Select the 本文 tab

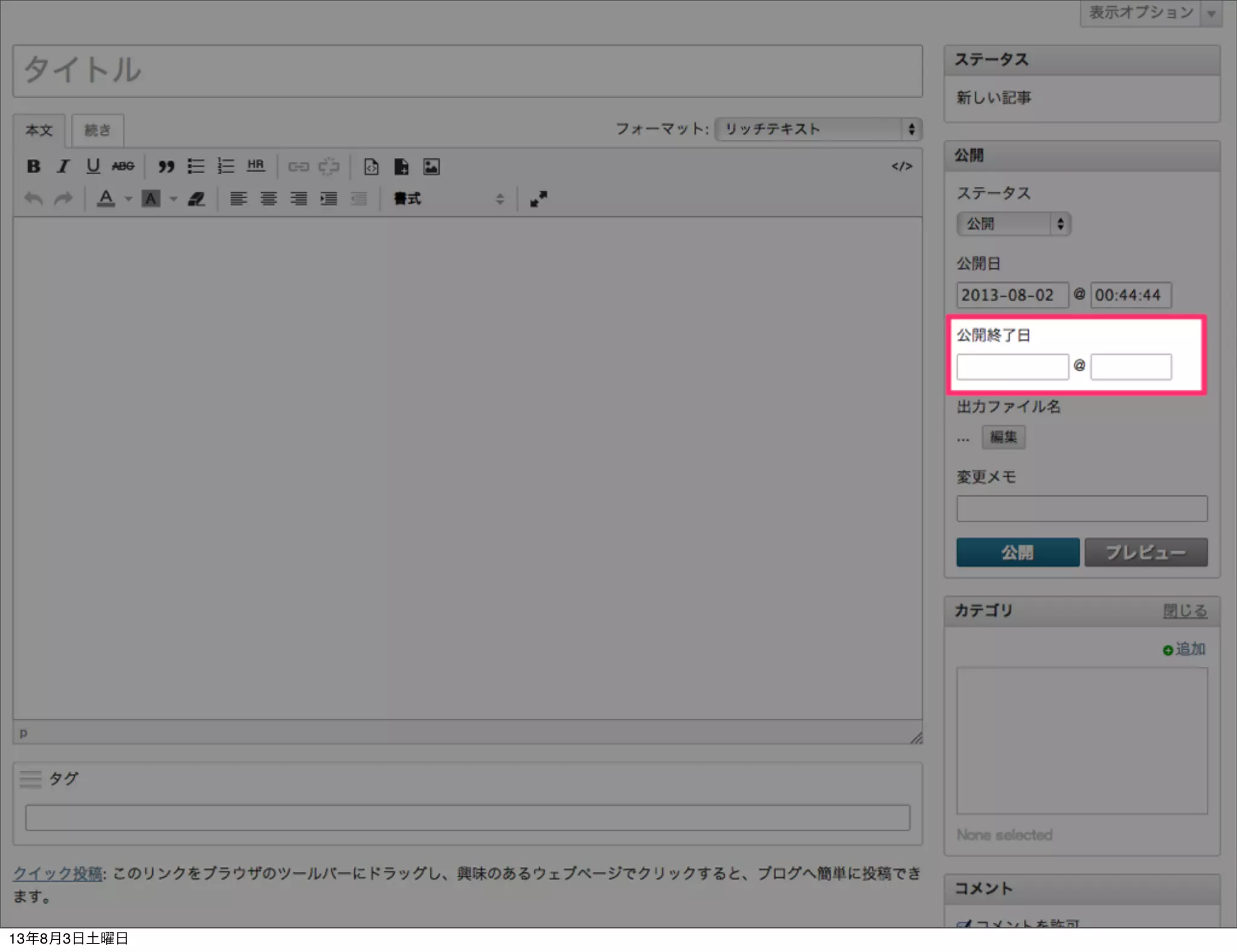(x=39, y=130)
